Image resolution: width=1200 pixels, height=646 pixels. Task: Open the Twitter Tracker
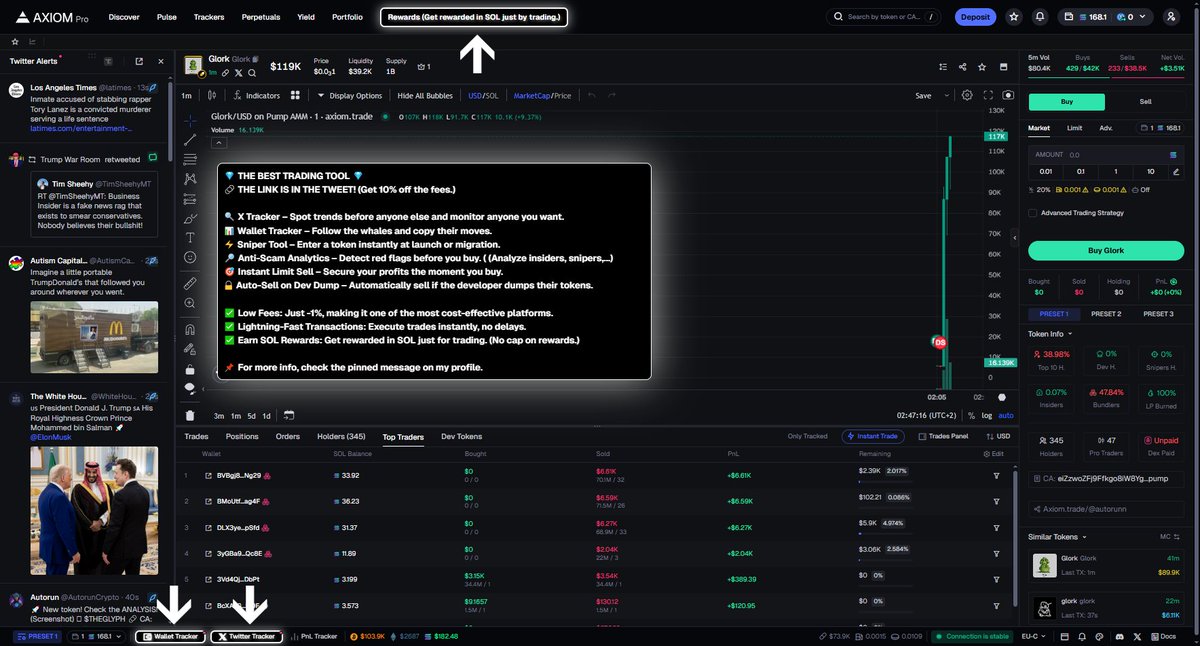(246, 636)
